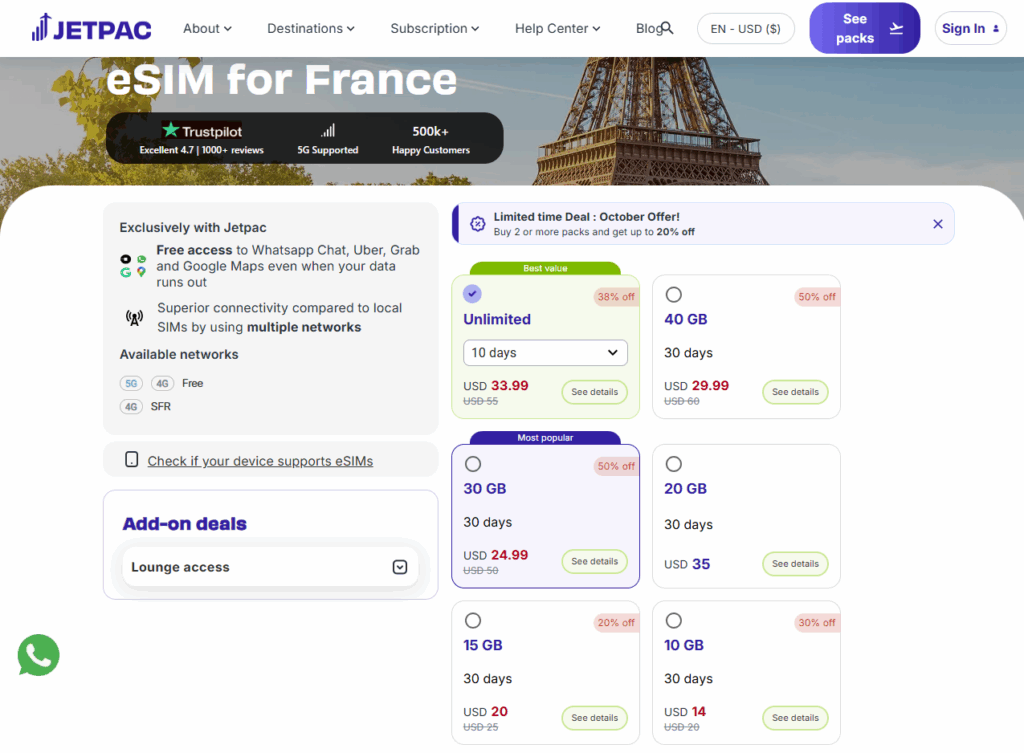
Task: See details for the 20 GB plan
Action: pos(795,563)
